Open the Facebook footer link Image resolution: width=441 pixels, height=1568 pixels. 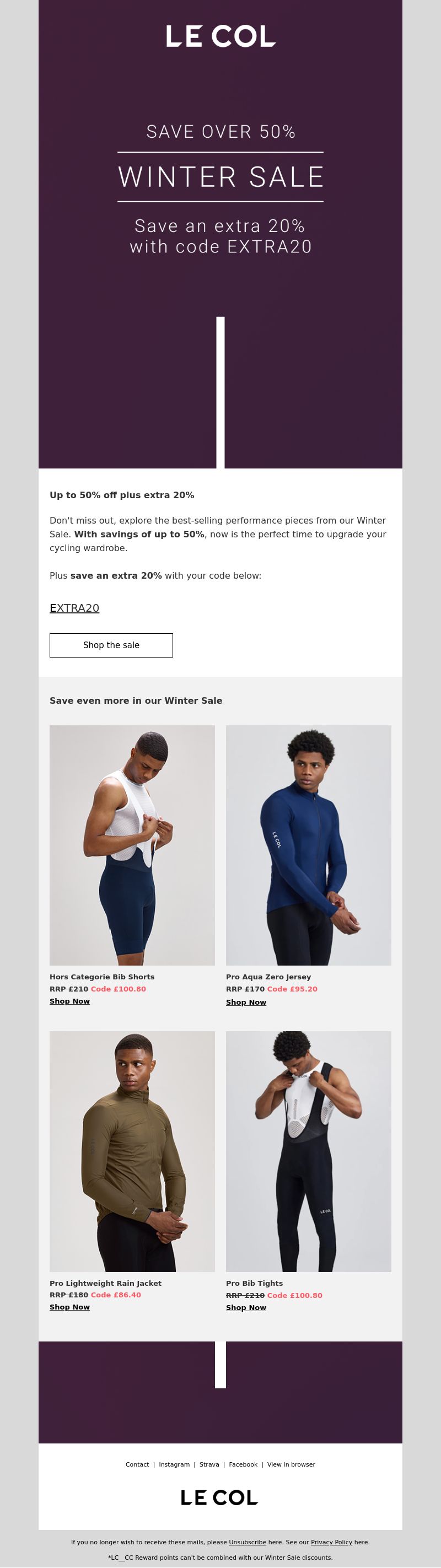[x=243, y=1464]
